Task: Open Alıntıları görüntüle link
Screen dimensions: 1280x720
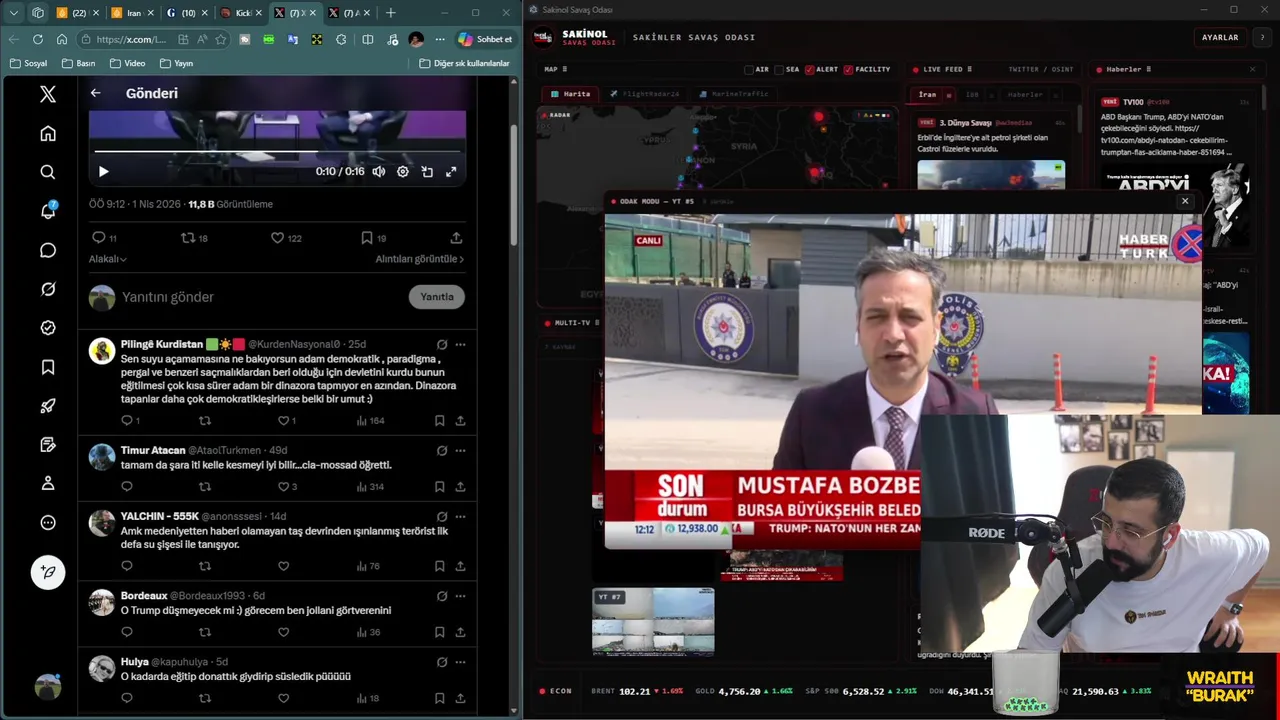Action: (420, 259)
